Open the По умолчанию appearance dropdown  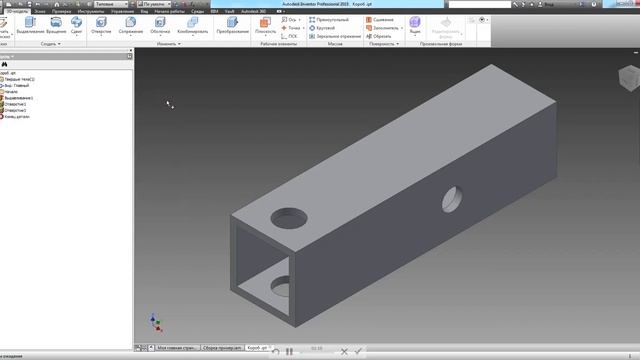pos(153,4)
